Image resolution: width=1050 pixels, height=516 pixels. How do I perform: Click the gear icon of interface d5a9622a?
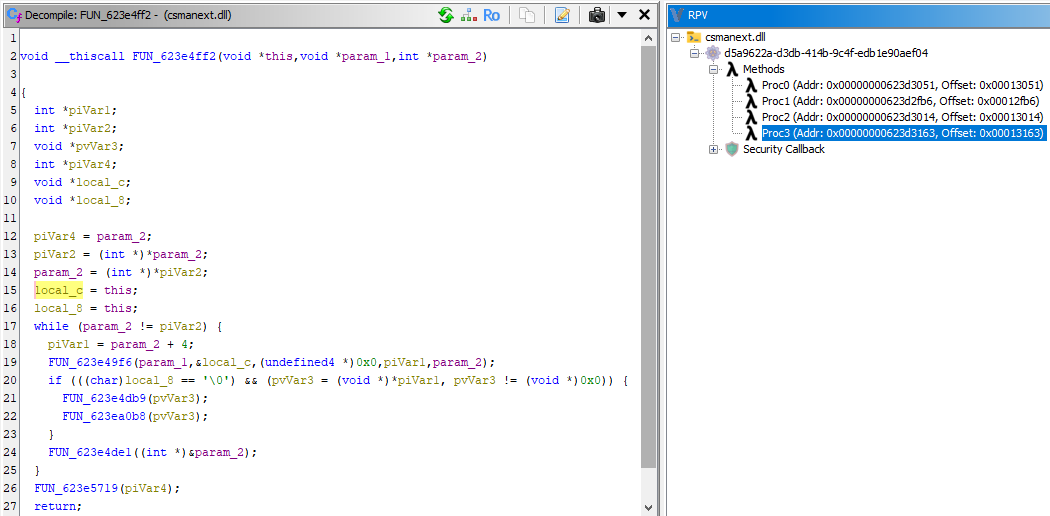pyautogui.click(x=713, y=53)
